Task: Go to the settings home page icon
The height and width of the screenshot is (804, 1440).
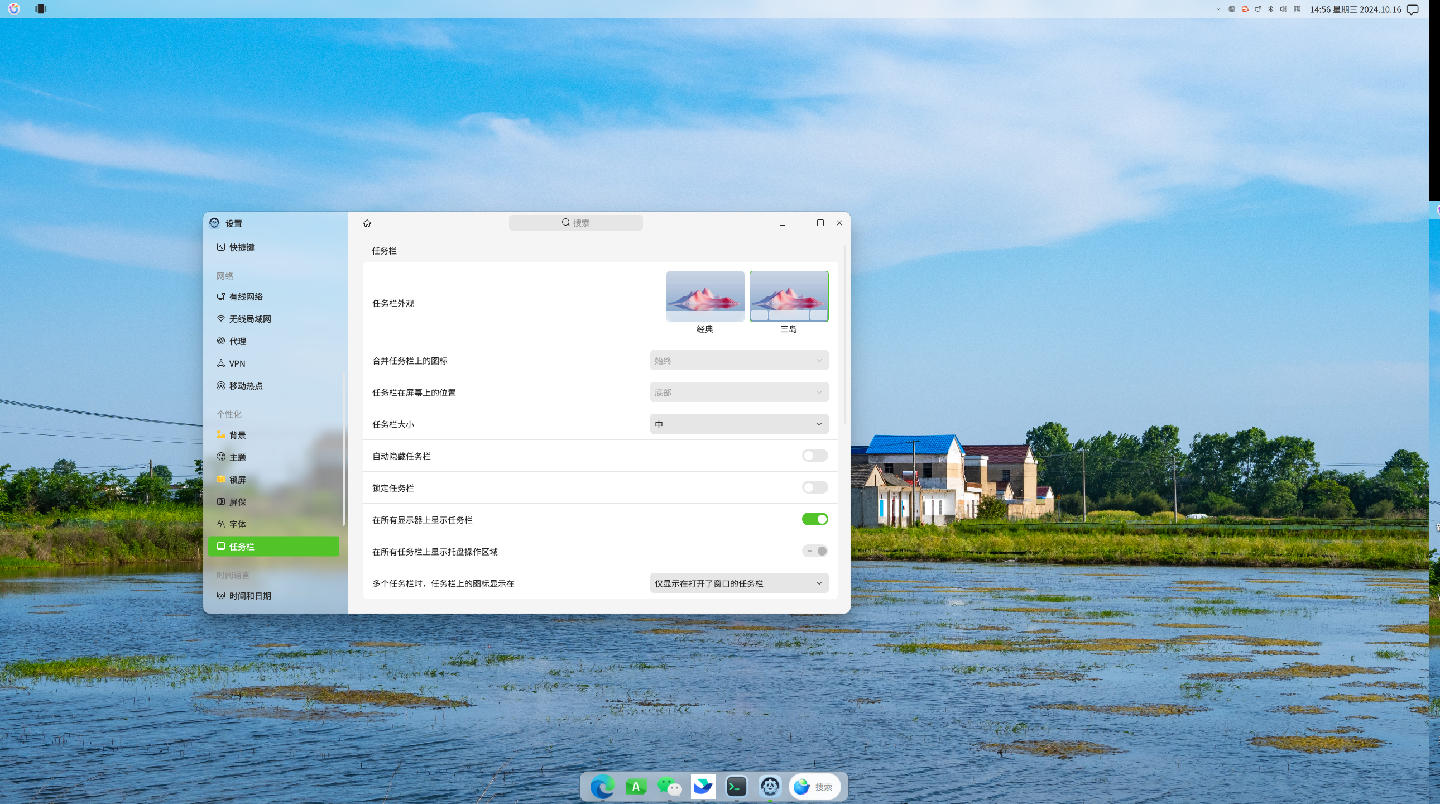Action: pyautogui.click(x=367, y=223)
